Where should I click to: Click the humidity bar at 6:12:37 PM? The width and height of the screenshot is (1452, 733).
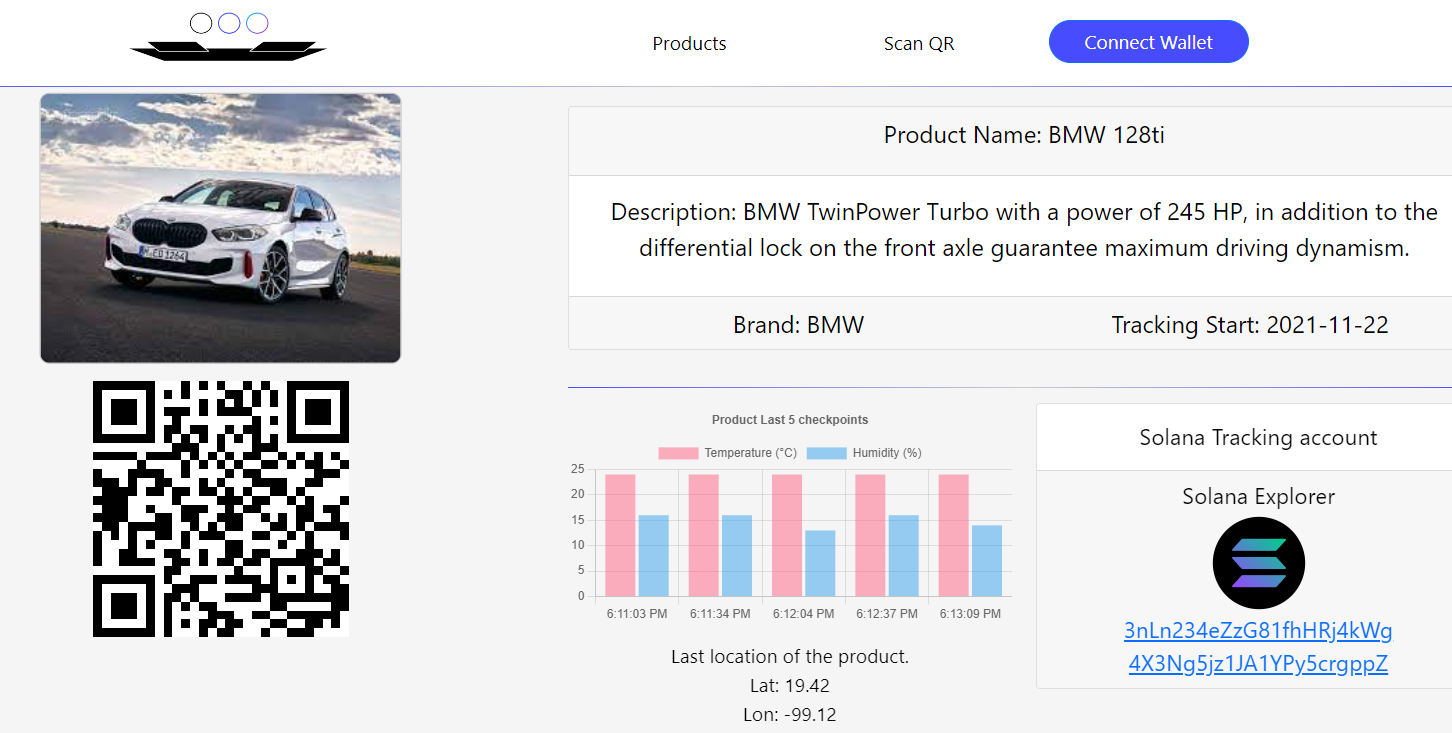click(x=903, y=555)
